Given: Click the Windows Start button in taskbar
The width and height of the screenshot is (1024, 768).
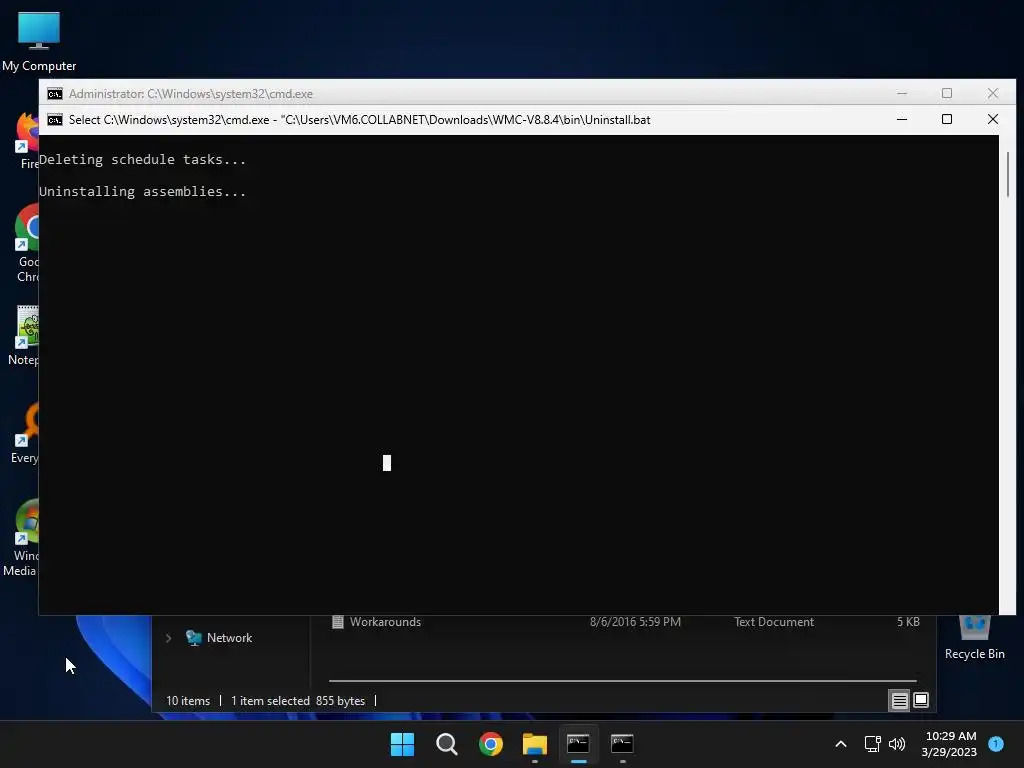Looking at the screenshot, I should point(402,744).
